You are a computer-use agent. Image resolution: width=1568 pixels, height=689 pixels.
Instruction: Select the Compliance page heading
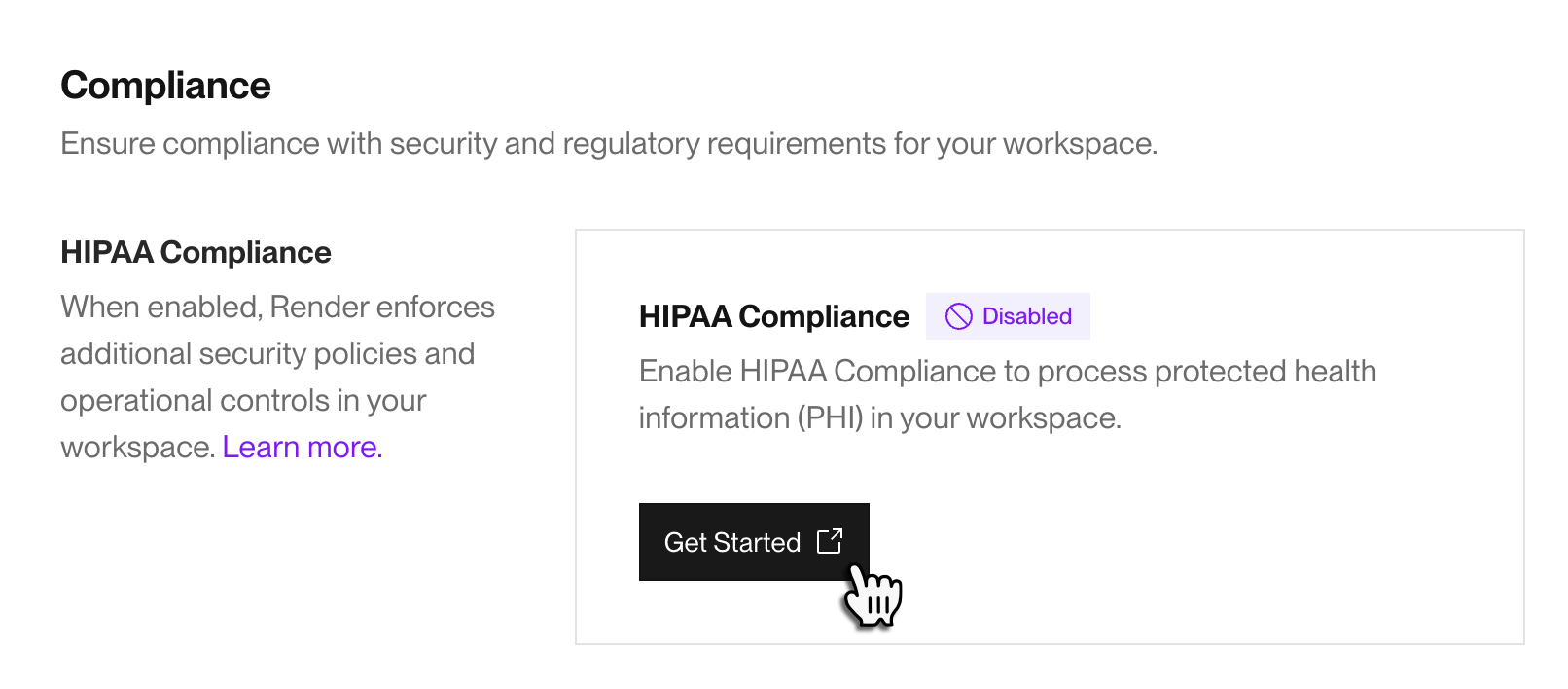point(165,86)
